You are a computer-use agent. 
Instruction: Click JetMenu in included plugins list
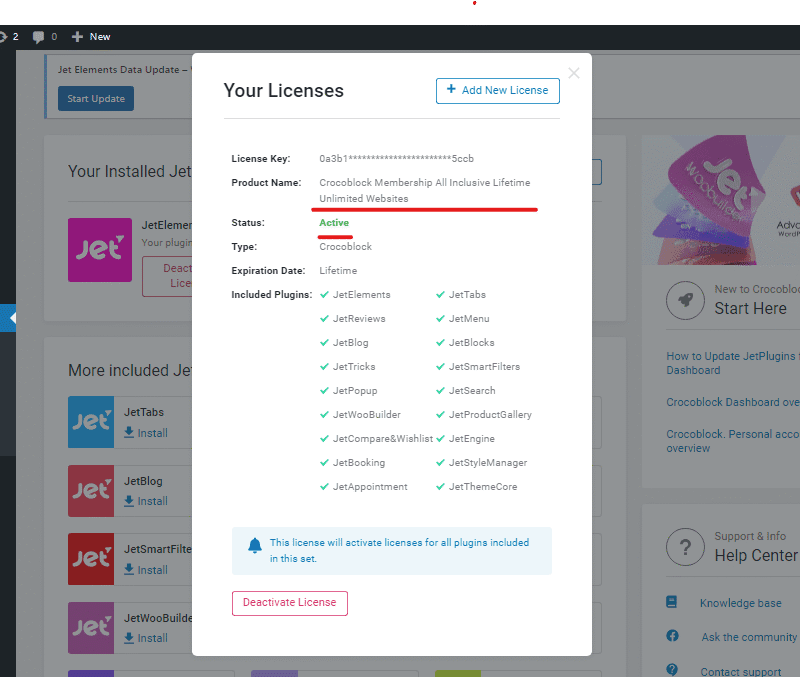pyautogui.click(x=469, y=319)
